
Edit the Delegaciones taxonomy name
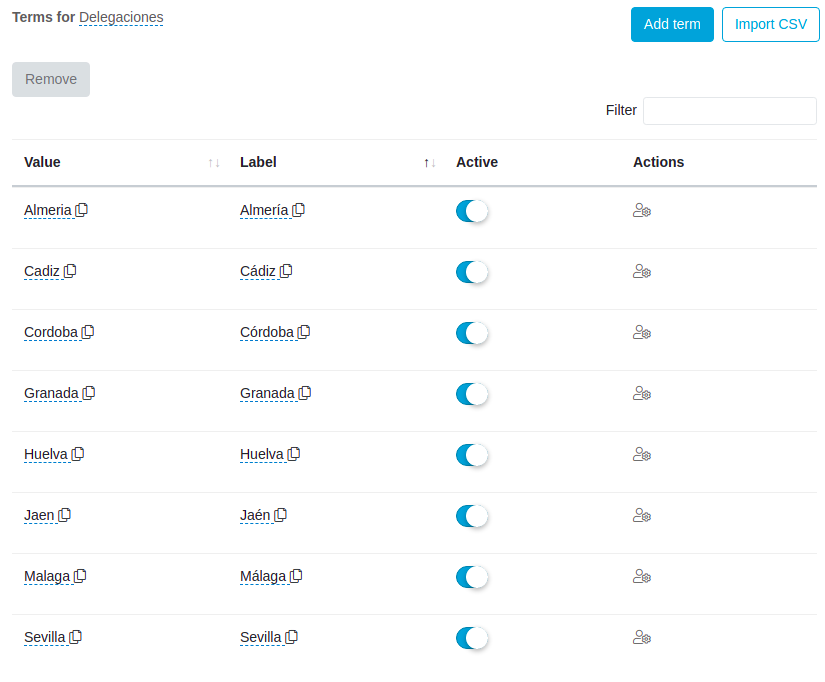[121, 17]
